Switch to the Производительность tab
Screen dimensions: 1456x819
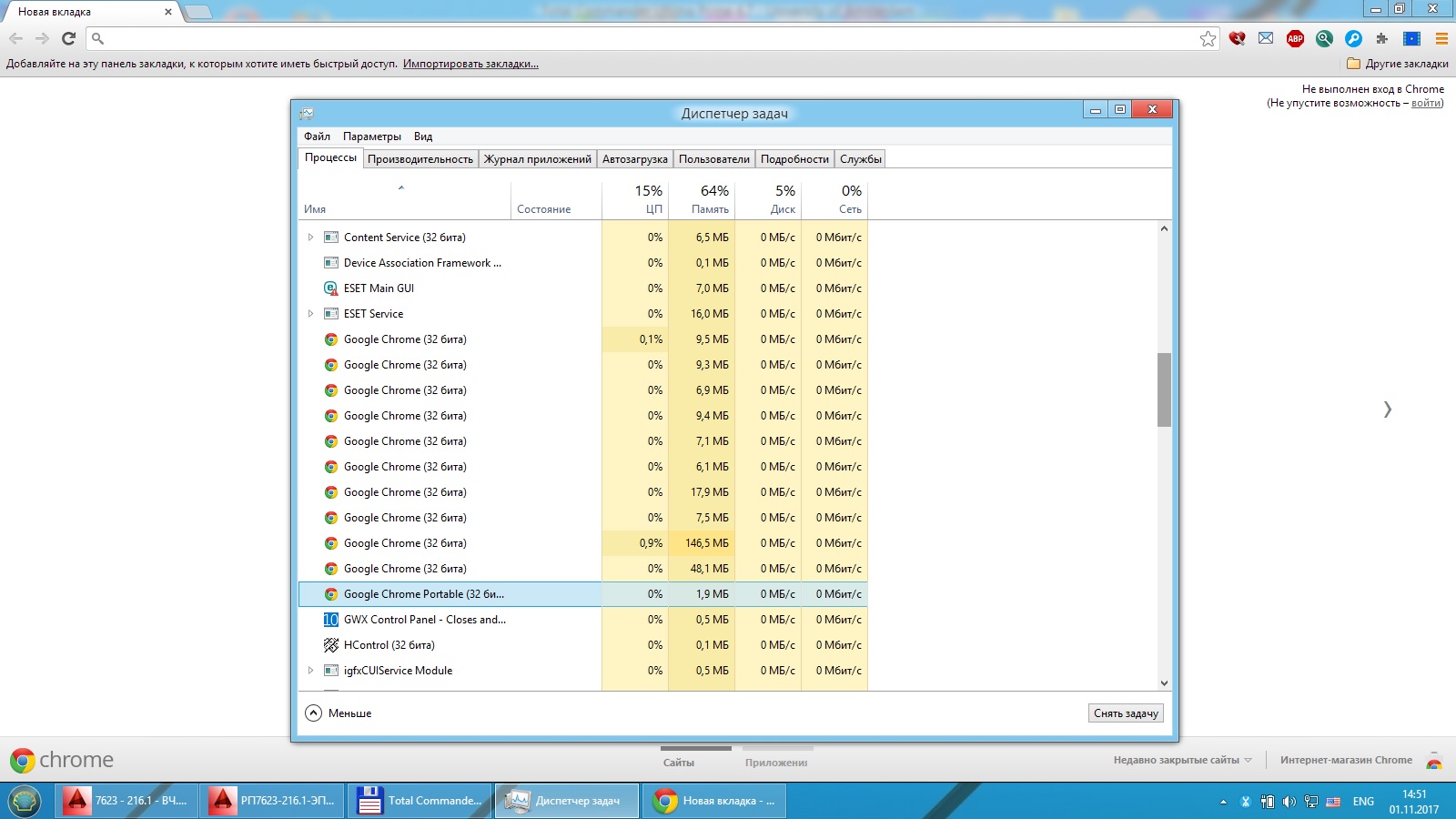(x=420, y=159)
